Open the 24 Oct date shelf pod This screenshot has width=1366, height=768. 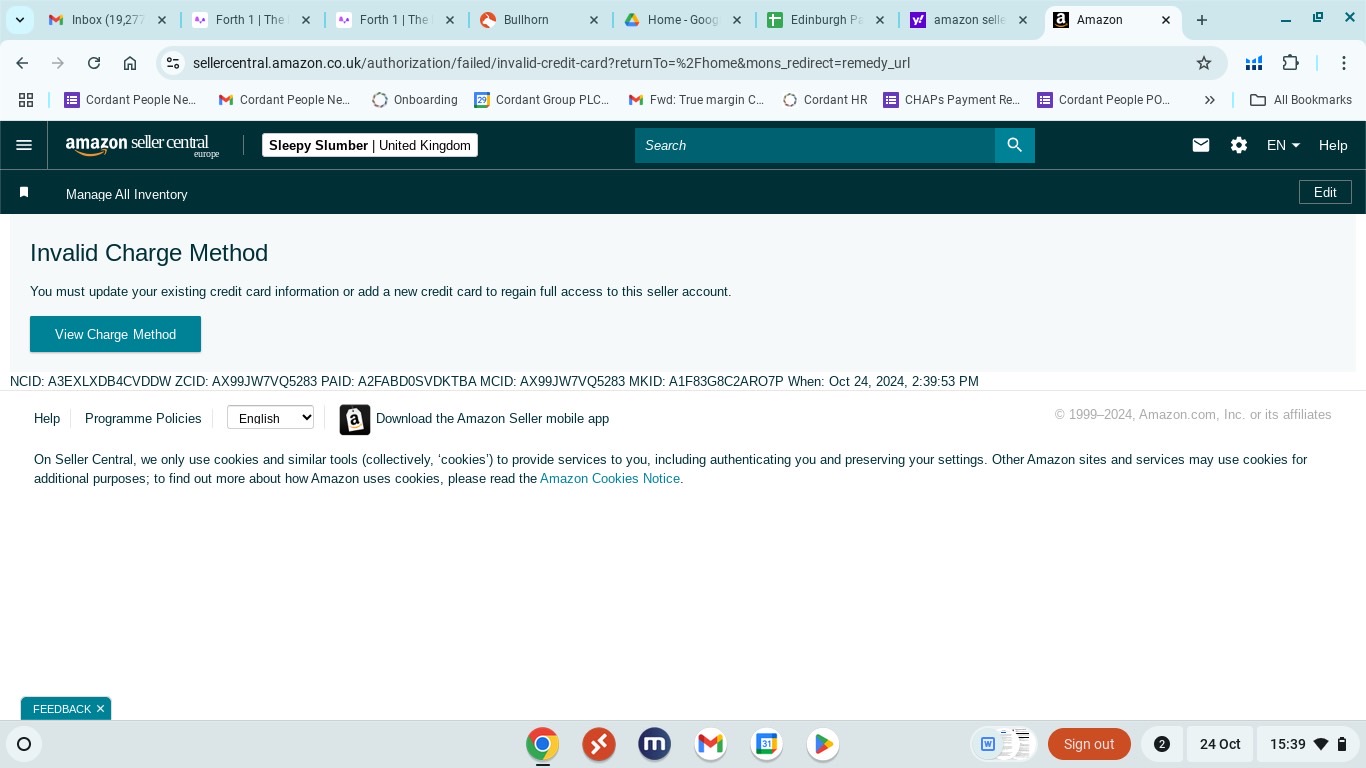(x=1220, y=744)
